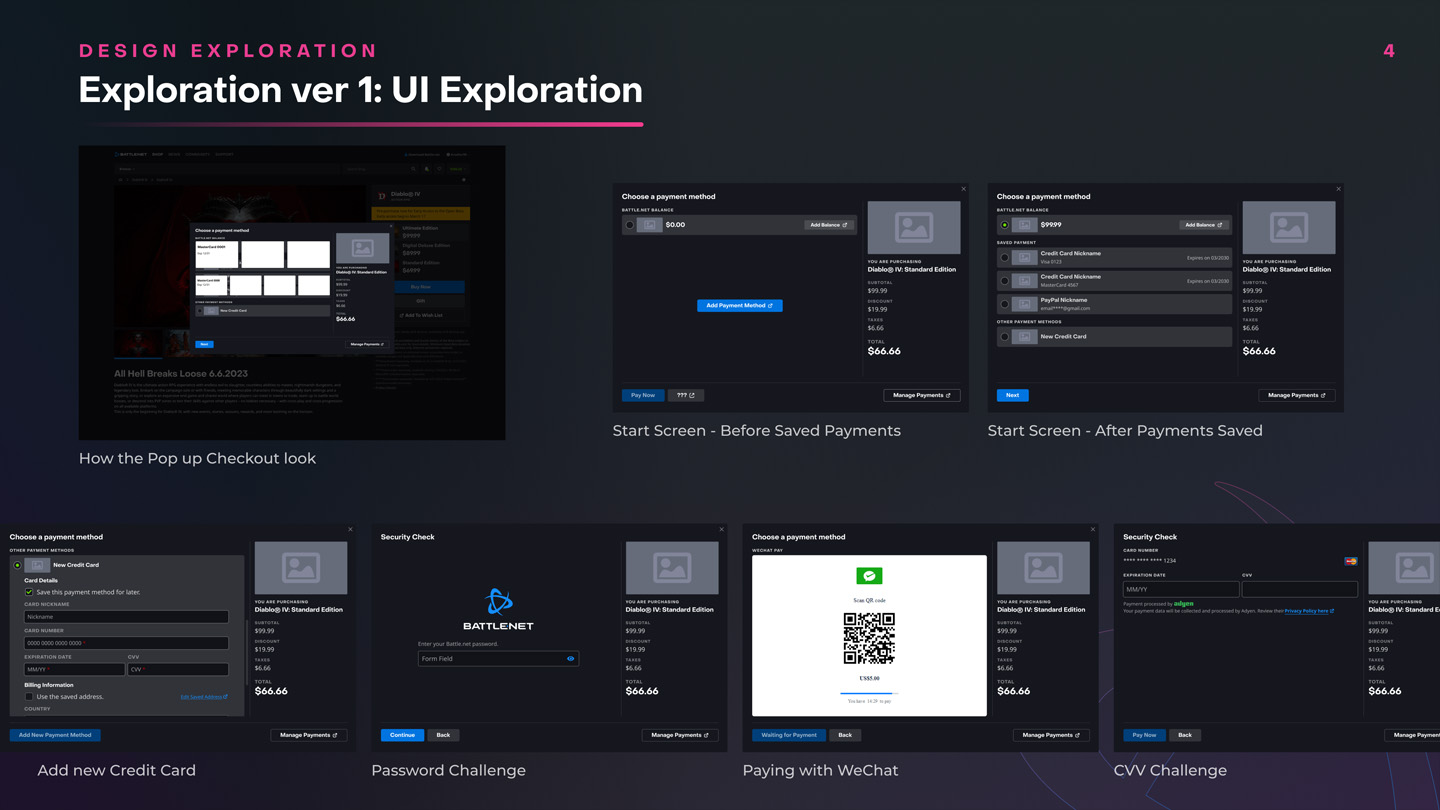Click the Battle.net logo icon
The width and height of the screenshot is (1440, 810).
(498, 602)
